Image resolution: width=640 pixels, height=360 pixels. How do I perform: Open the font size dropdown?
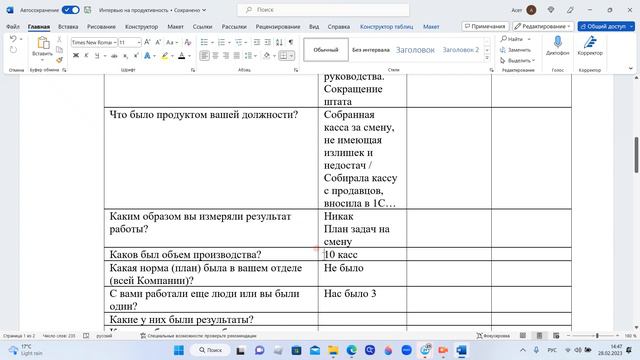point(139,42)
